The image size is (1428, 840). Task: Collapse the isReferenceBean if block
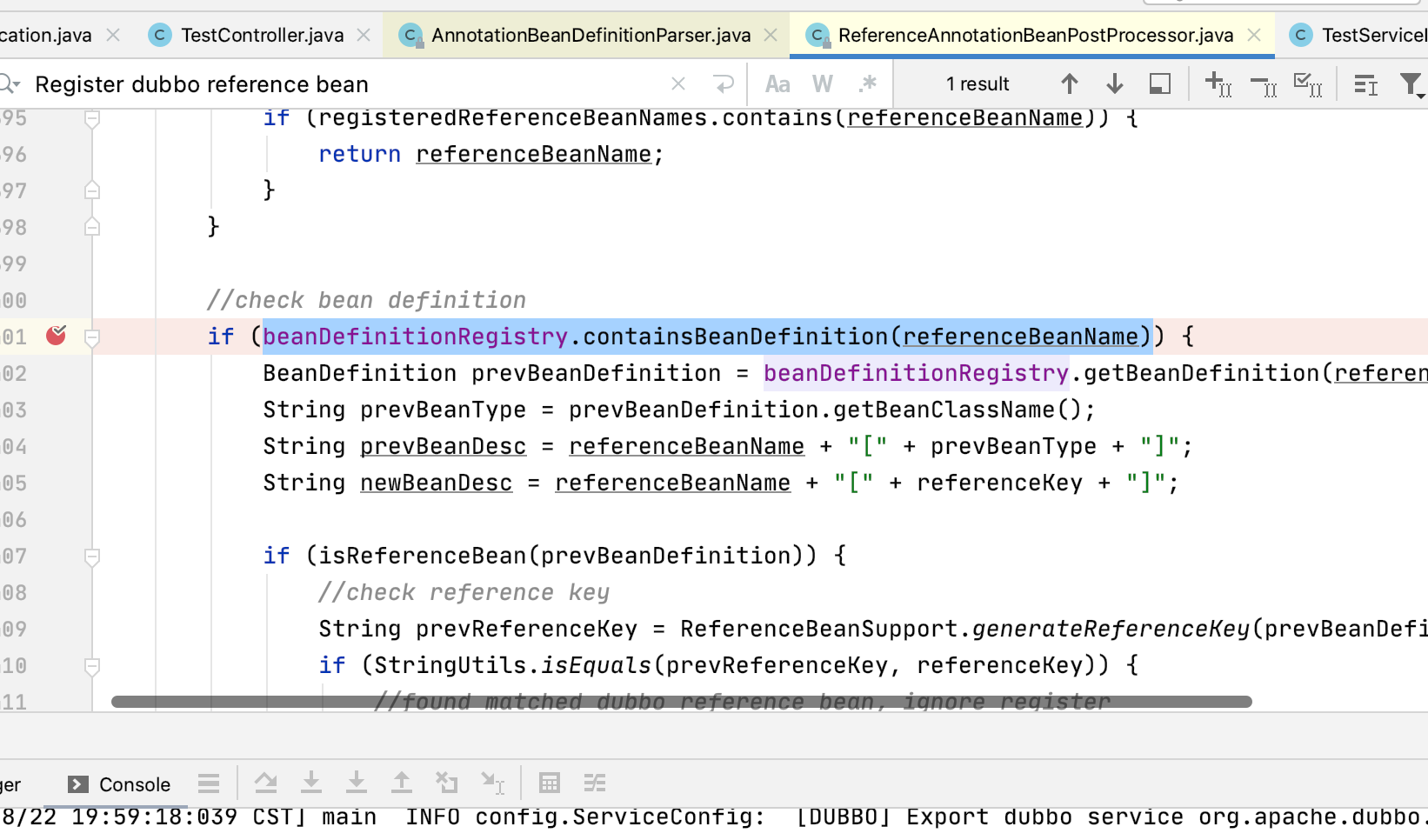(92, 557)
